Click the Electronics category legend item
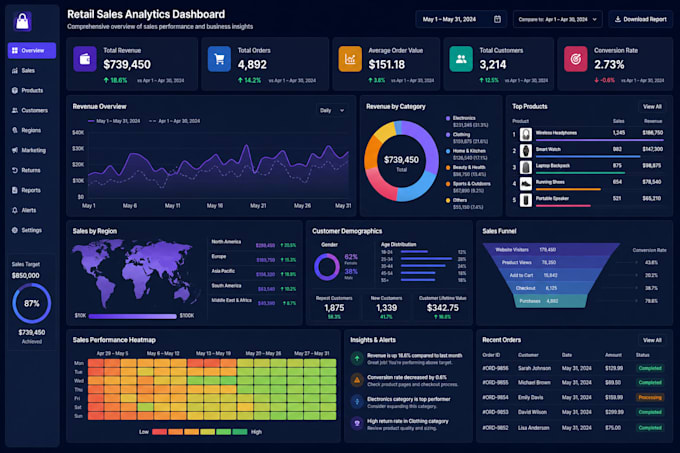Image resolution: width=680 pixels, height=453 pixels. (467, 121)
